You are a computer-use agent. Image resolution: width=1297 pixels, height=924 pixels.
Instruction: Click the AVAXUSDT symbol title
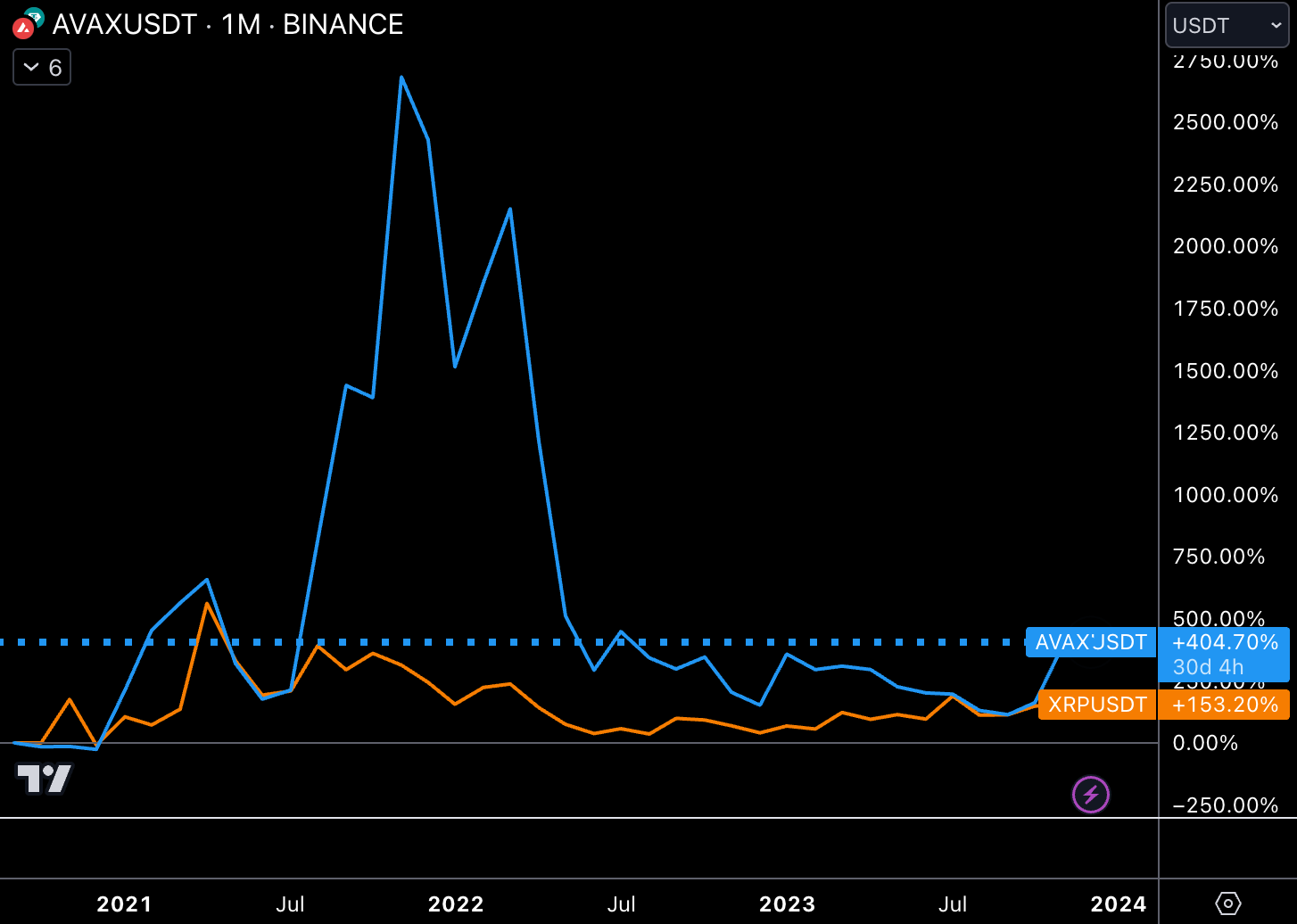point(125,24)
